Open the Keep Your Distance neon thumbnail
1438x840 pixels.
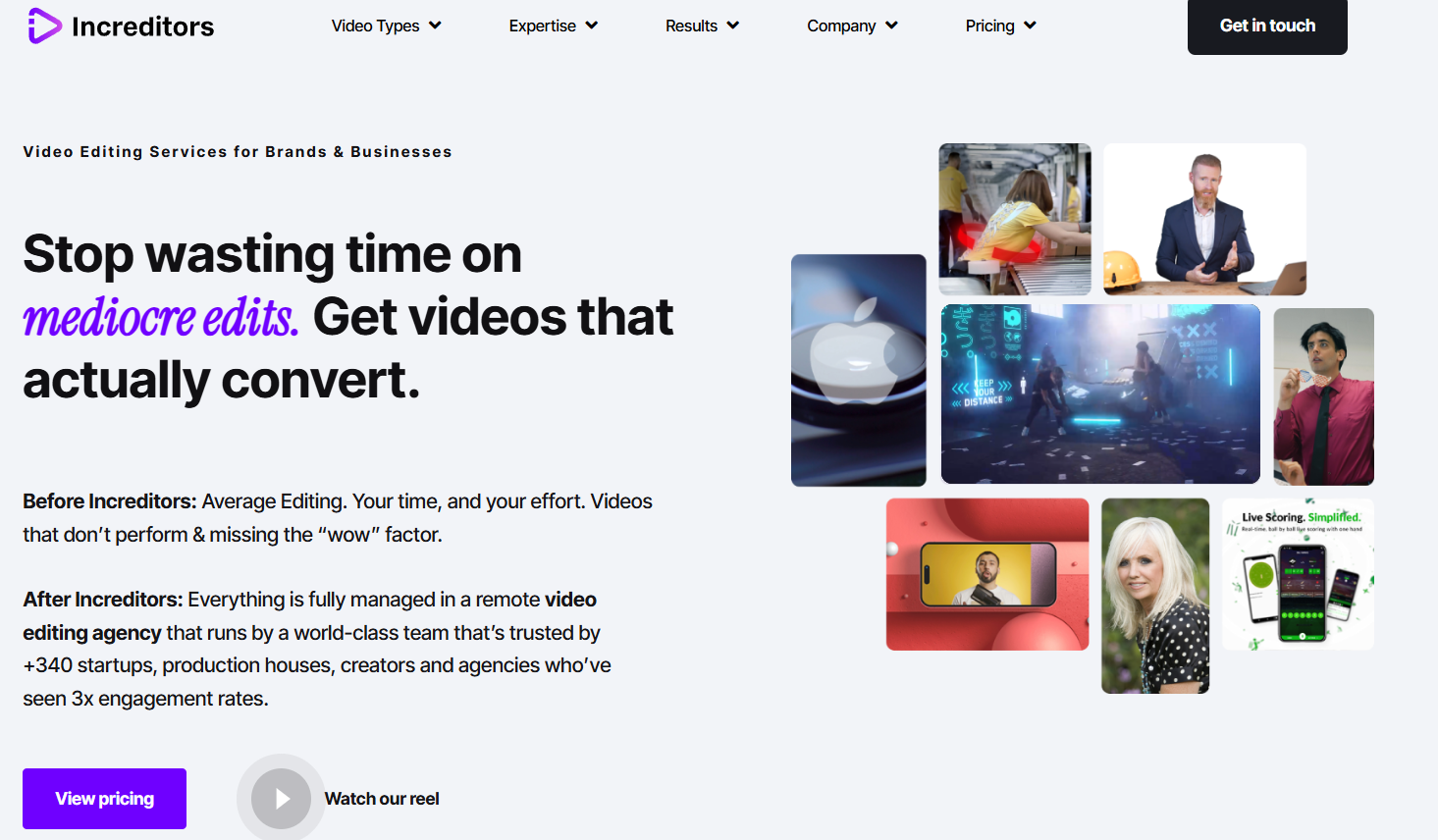pos(1099,394)
